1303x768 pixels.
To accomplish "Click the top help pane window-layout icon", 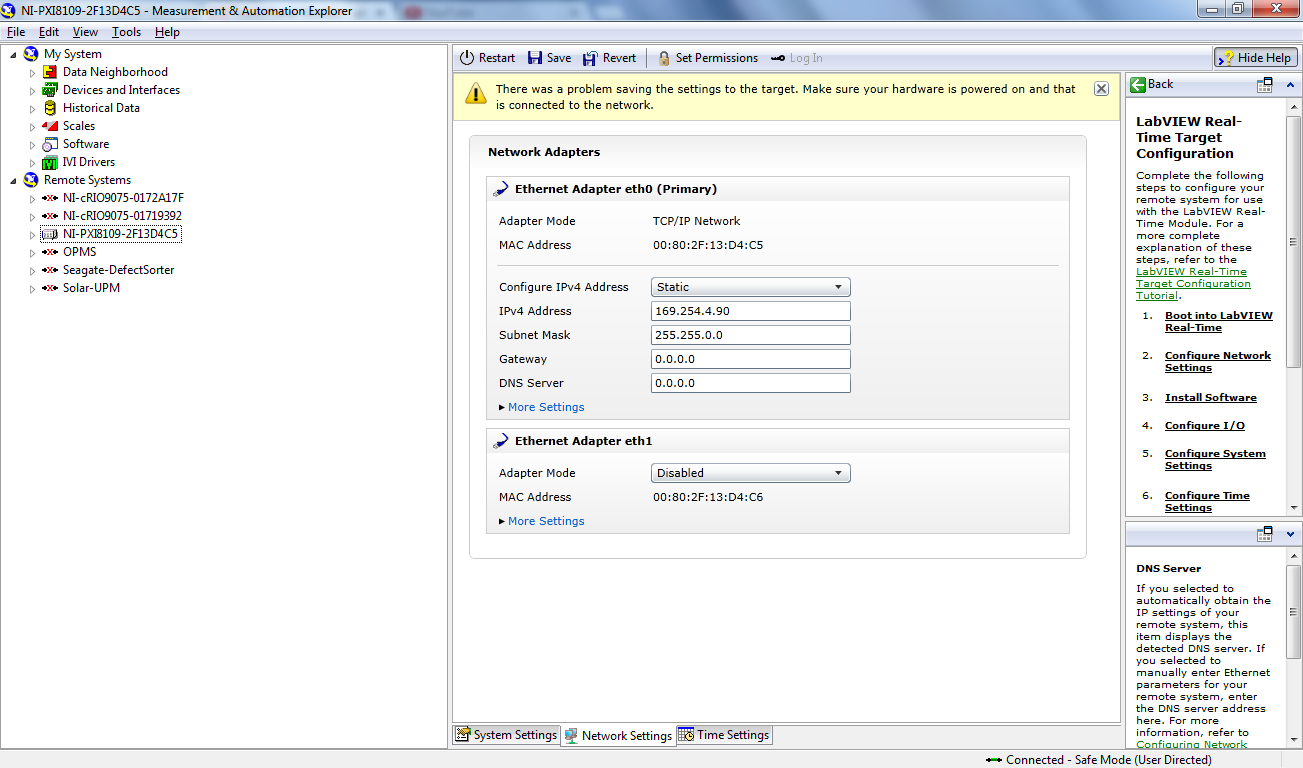I will 1265,85.
